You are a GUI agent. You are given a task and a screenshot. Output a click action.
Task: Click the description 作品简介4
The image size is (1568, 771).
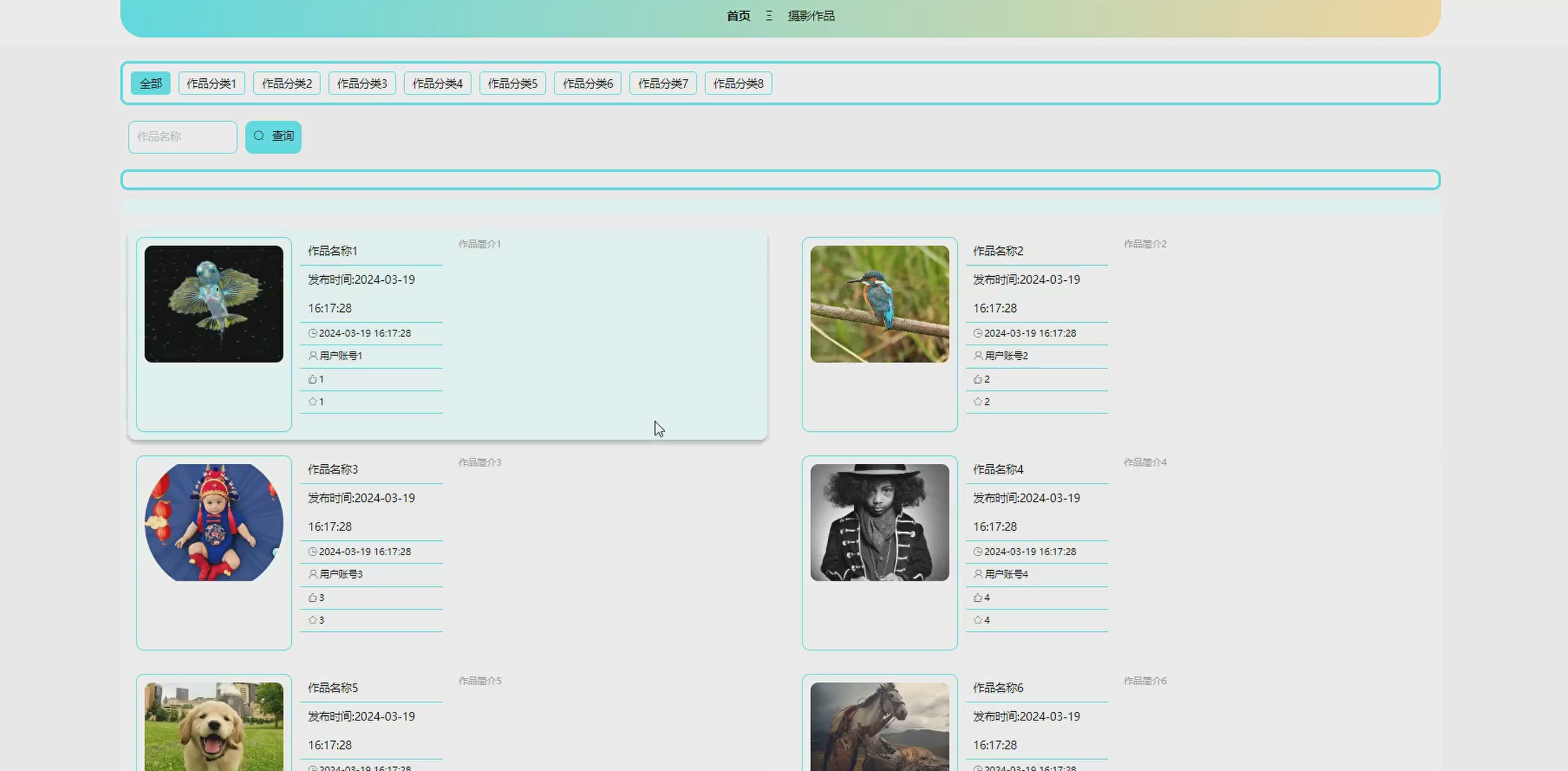tap(1145, 463)
